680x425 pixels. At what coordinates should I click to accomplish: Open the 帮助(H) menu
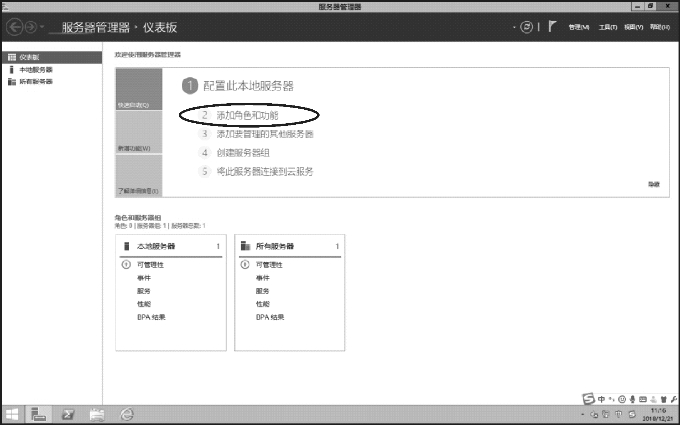point(660,27)
